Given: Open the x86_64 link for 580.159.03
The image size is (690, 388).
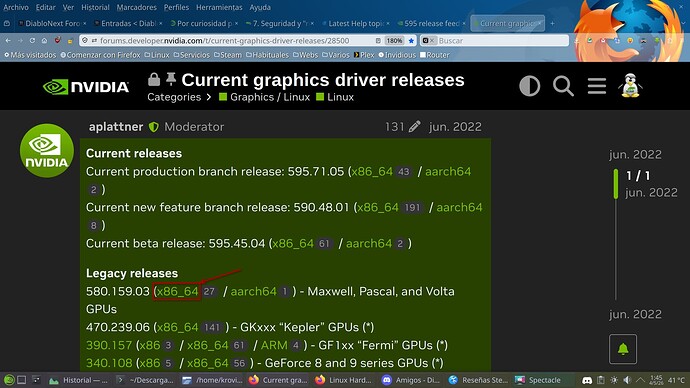Looking at the screenshot, I should 178,291.
